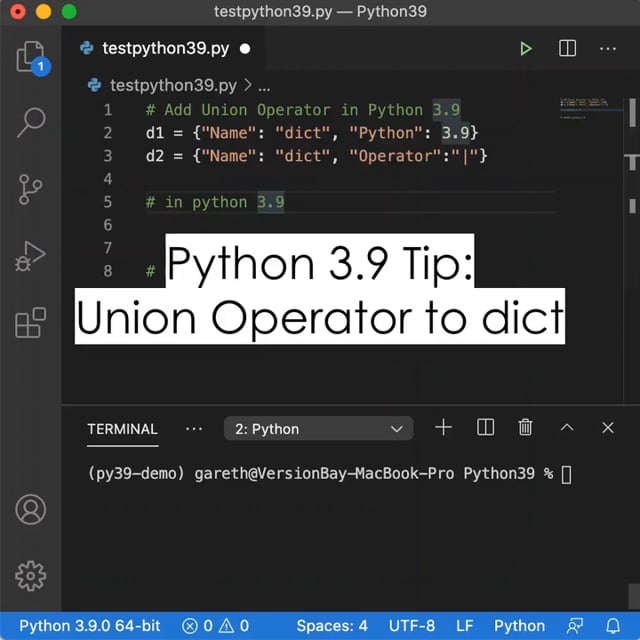The width and height of the screenshot is (640, 640).
Task: Click the comment '# Add Union Operator in Python 3.9'
Action: [303, 110]
